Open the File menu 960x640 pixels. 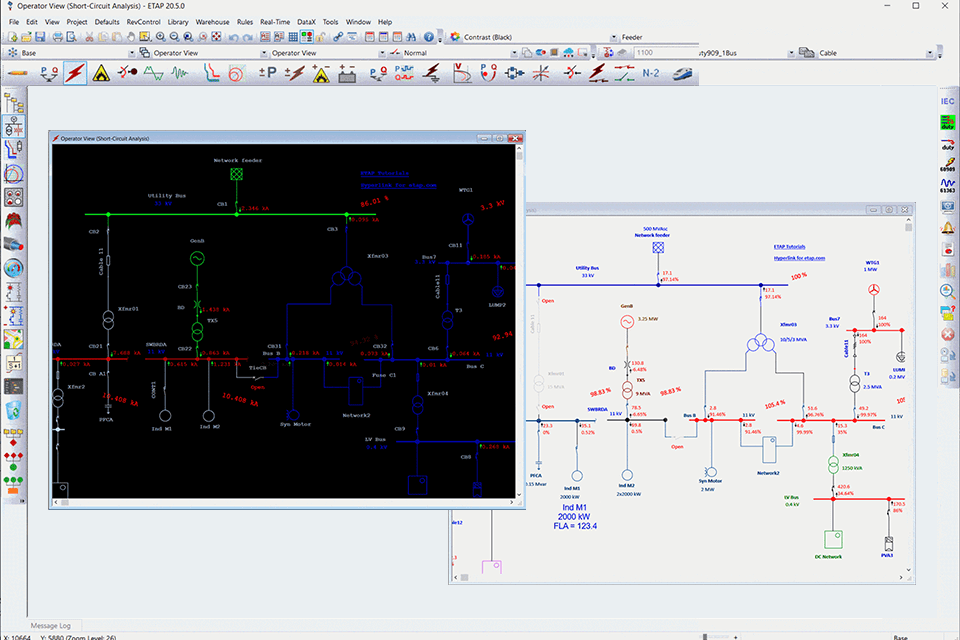tap(13, 21)
